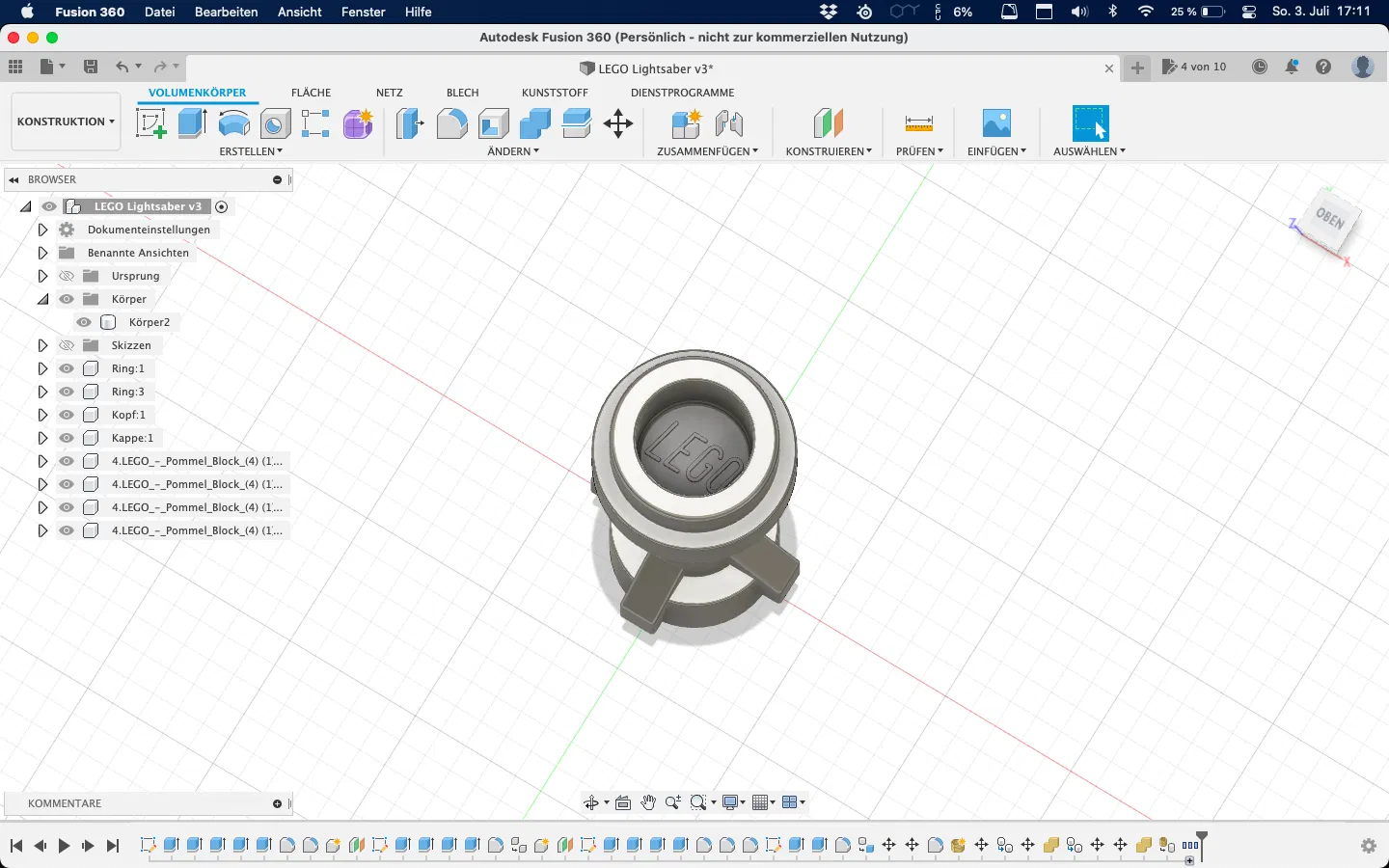Select the Hole tool

276,123
